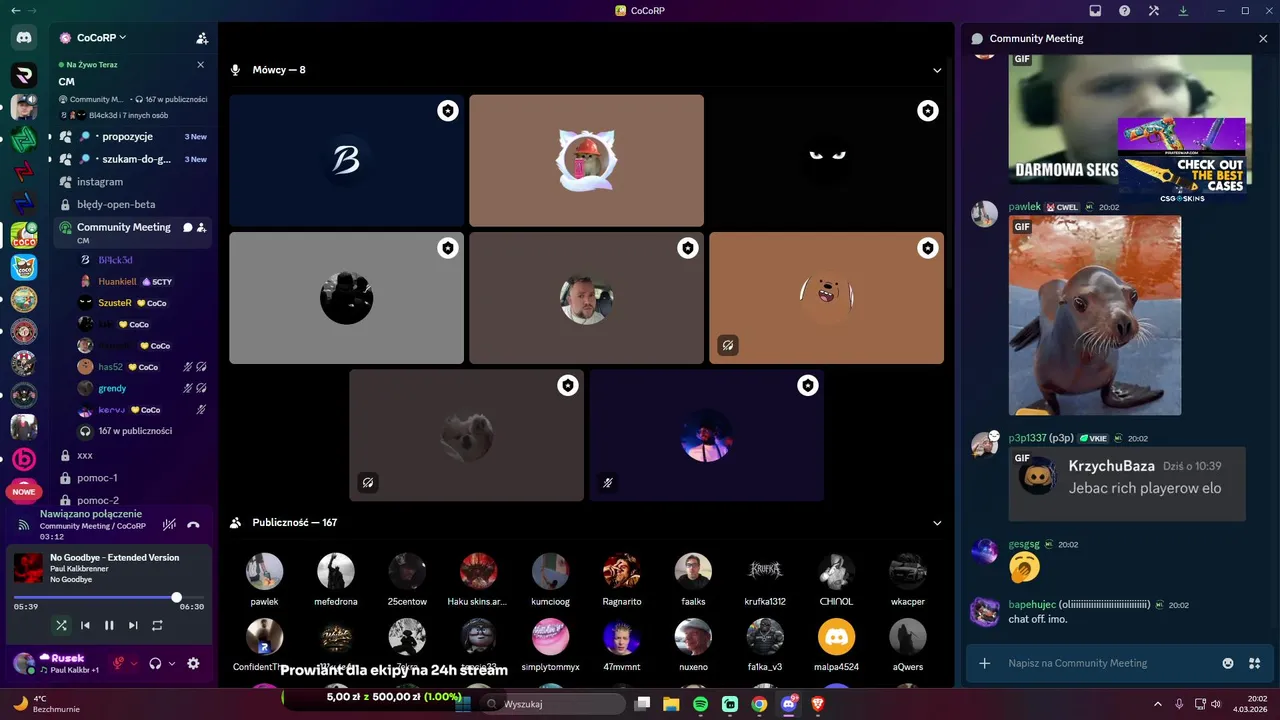Invite people to the CoCoRP server icon
Viewport: 1280px width, 720px height.
202,38
